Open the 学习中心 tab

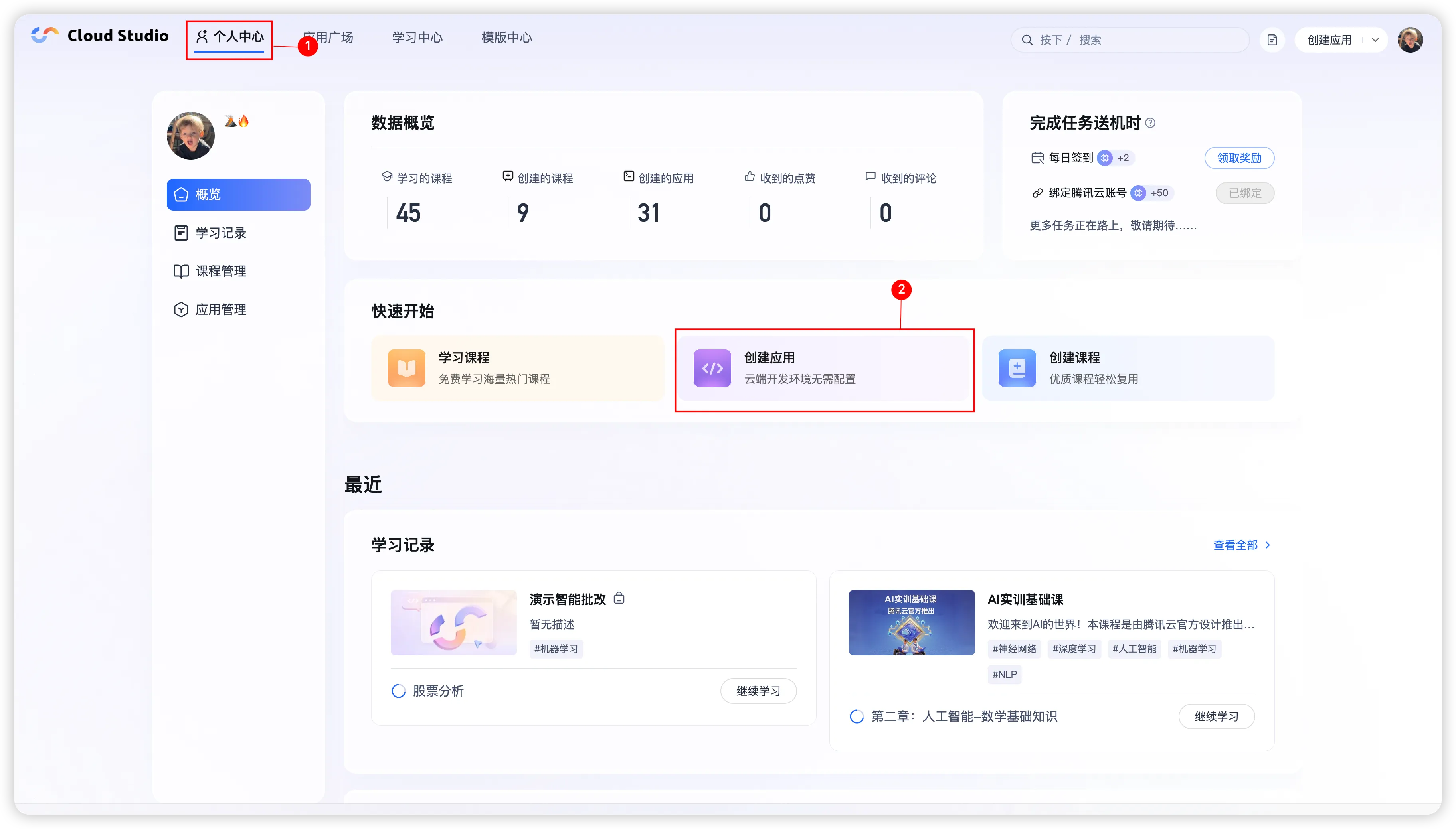[x=417, y=38]
